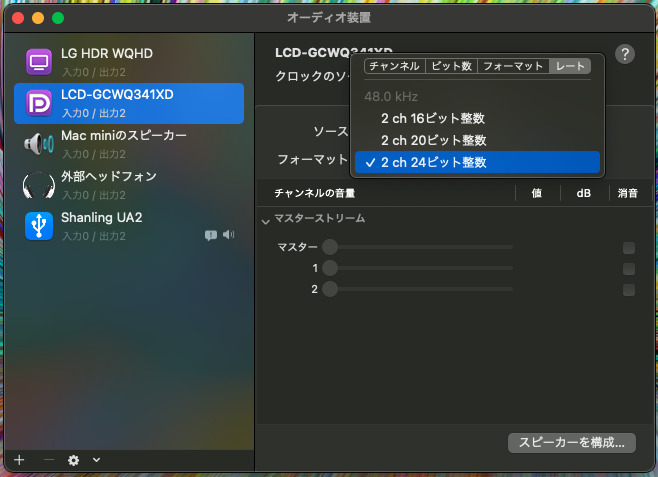Screen dimensions: 658x477
Task: Expand the chevron beside the gear icon
Action: coord(97,460)
